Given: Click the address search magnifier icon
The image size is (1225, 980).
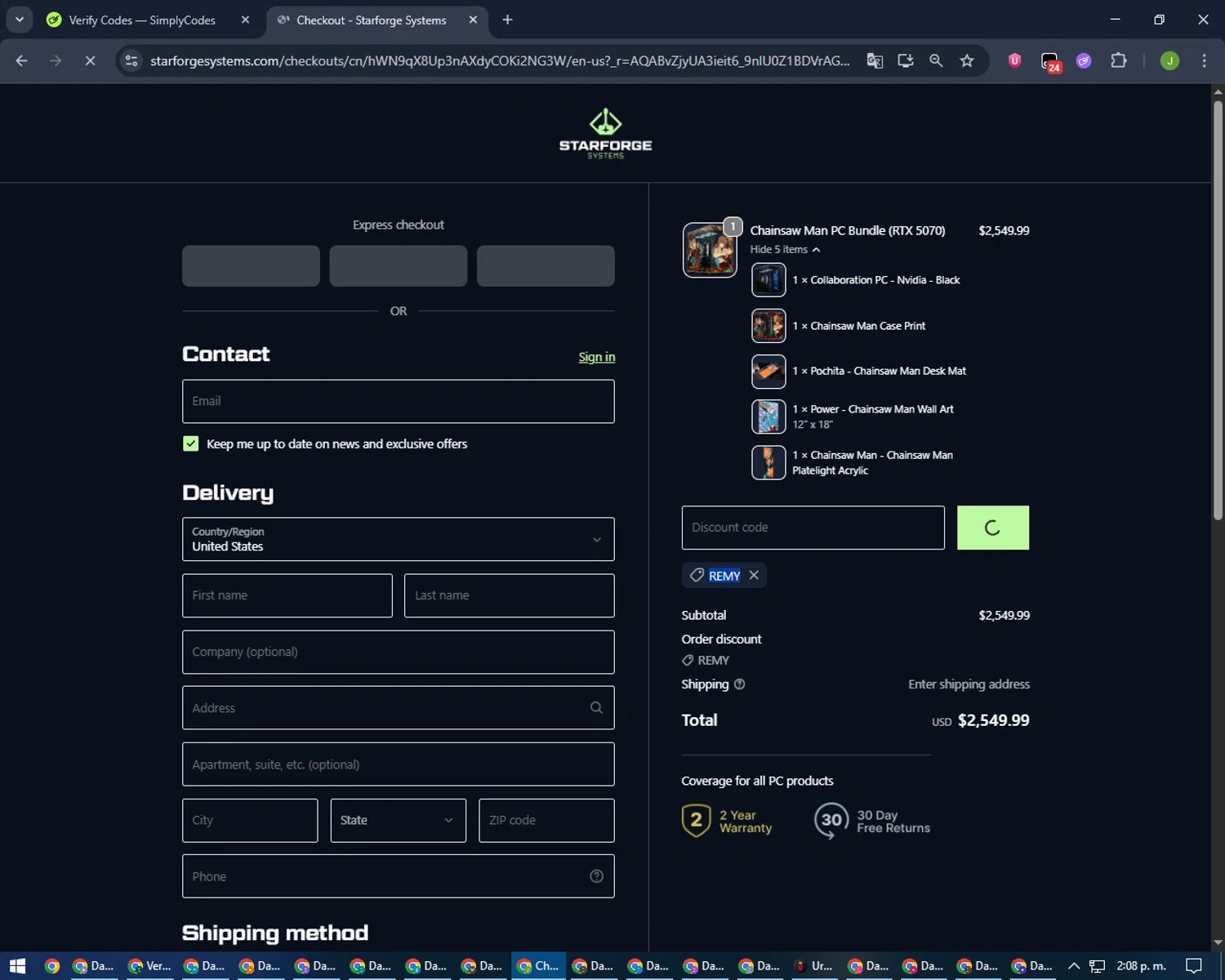Looking at the screenshot, I should click(596, 708).
